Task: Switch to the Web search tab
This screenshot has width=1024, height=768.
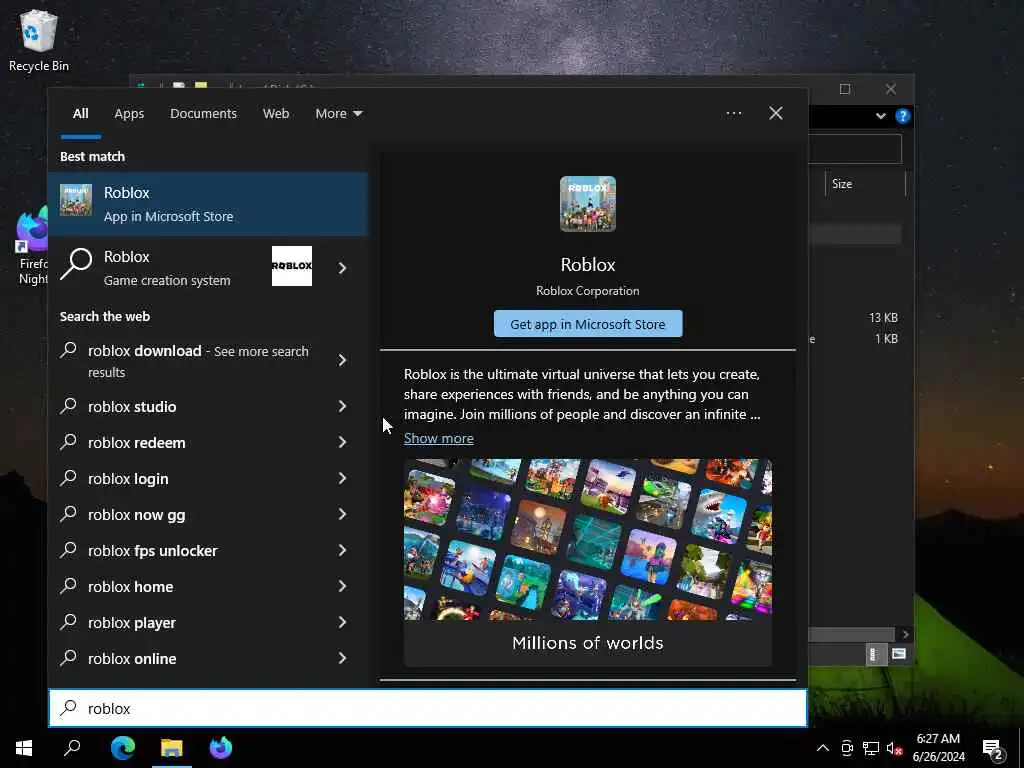Action: pyautogui.click(x=276, y=114)
